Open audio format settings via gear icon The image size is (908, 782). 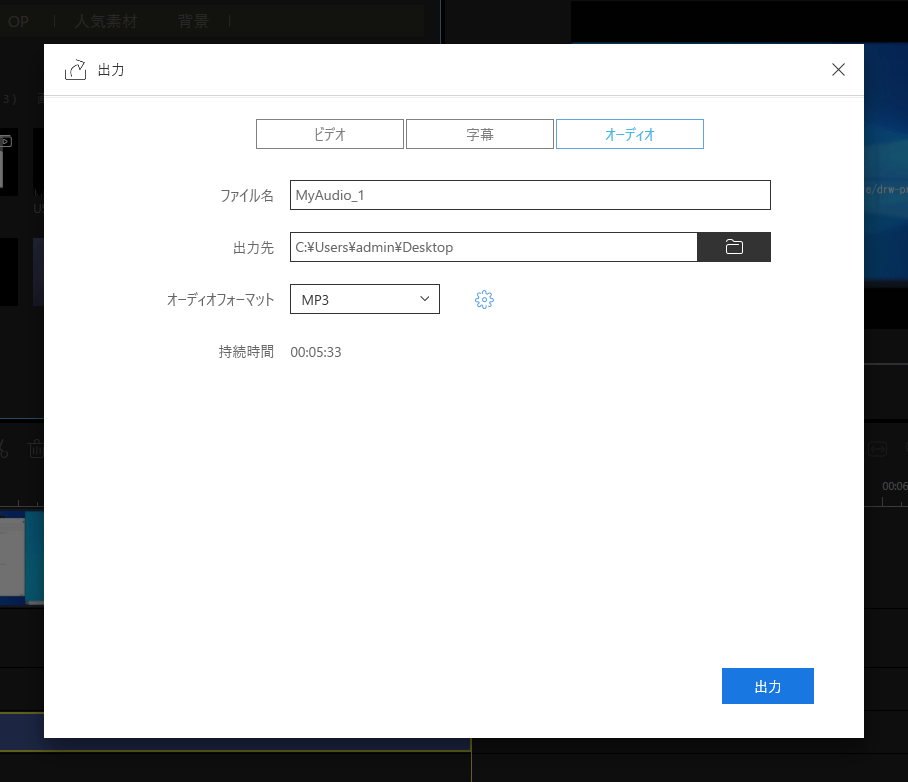tap(484, 298)
